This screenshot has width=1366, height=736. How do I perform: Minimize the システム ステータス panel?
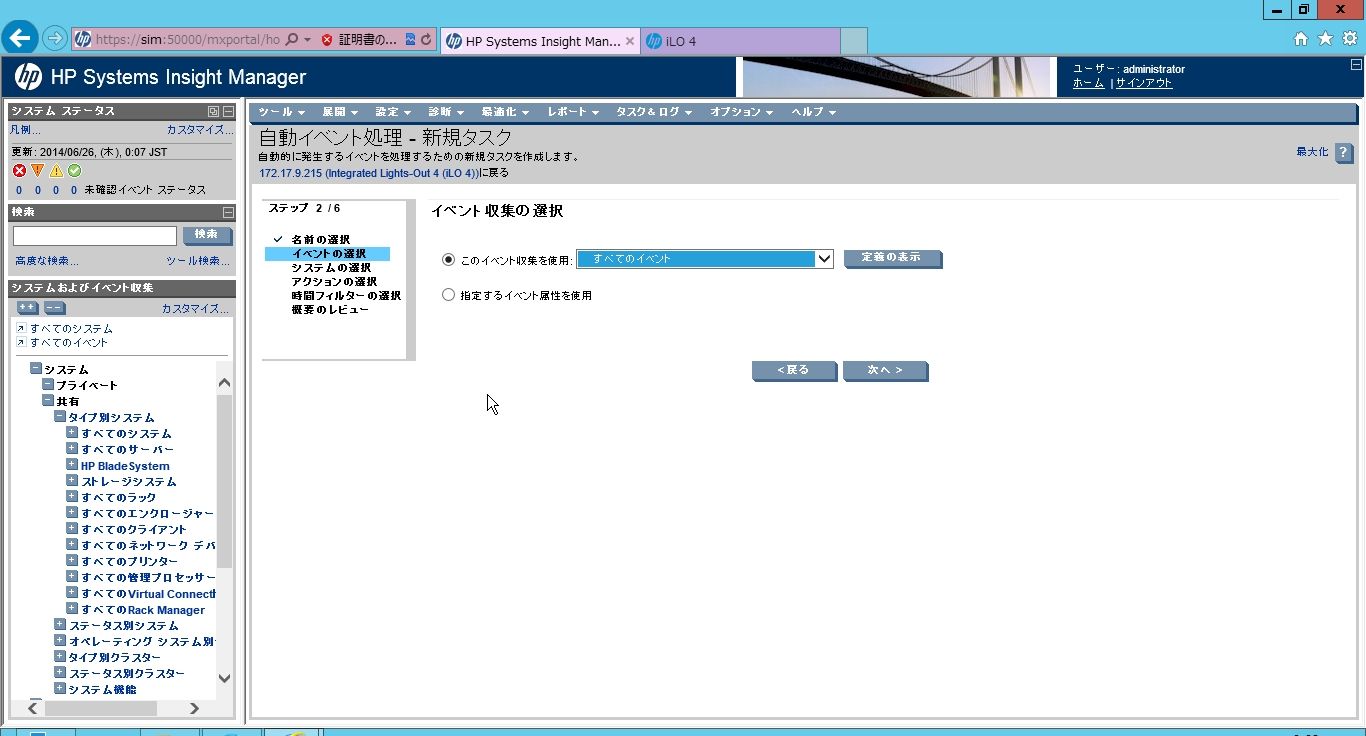[228, 111]
